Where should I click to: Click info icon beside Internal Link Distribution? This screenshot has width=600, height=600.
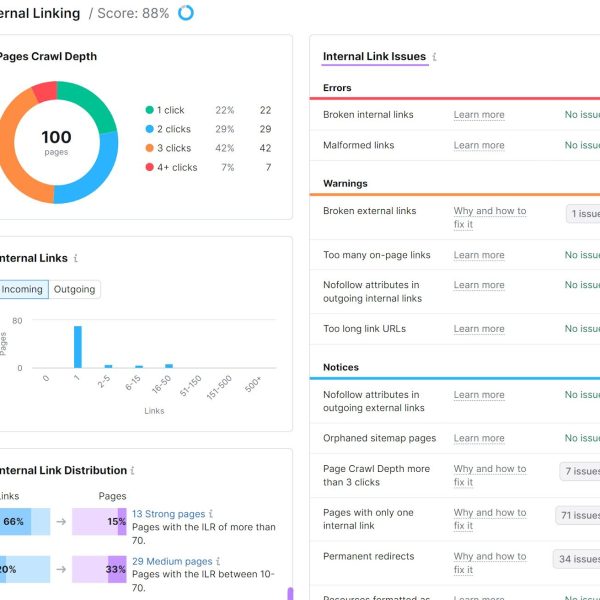pos(132,470)
